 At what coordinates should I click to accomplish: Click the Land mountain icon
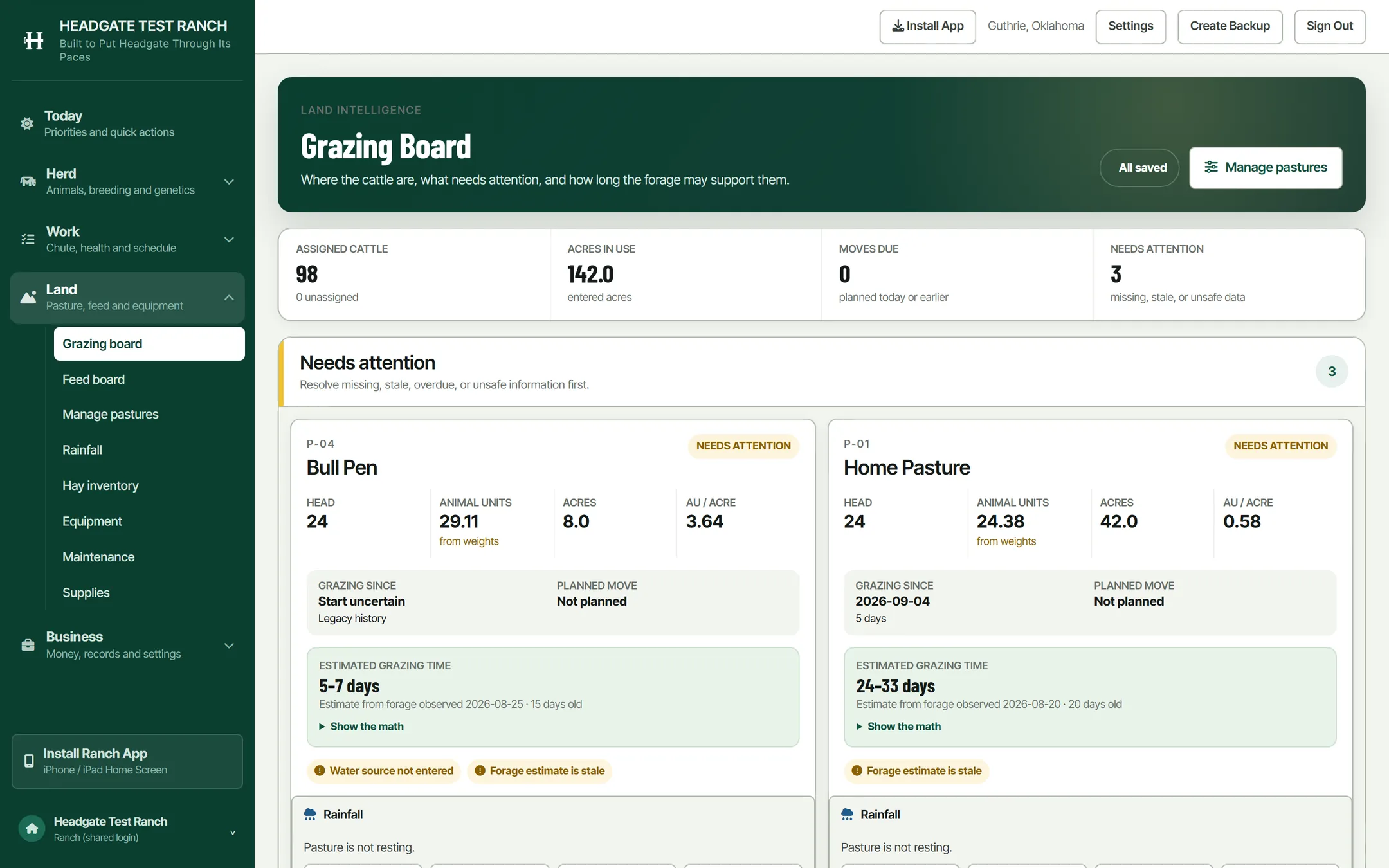click(x=28, y=297)
